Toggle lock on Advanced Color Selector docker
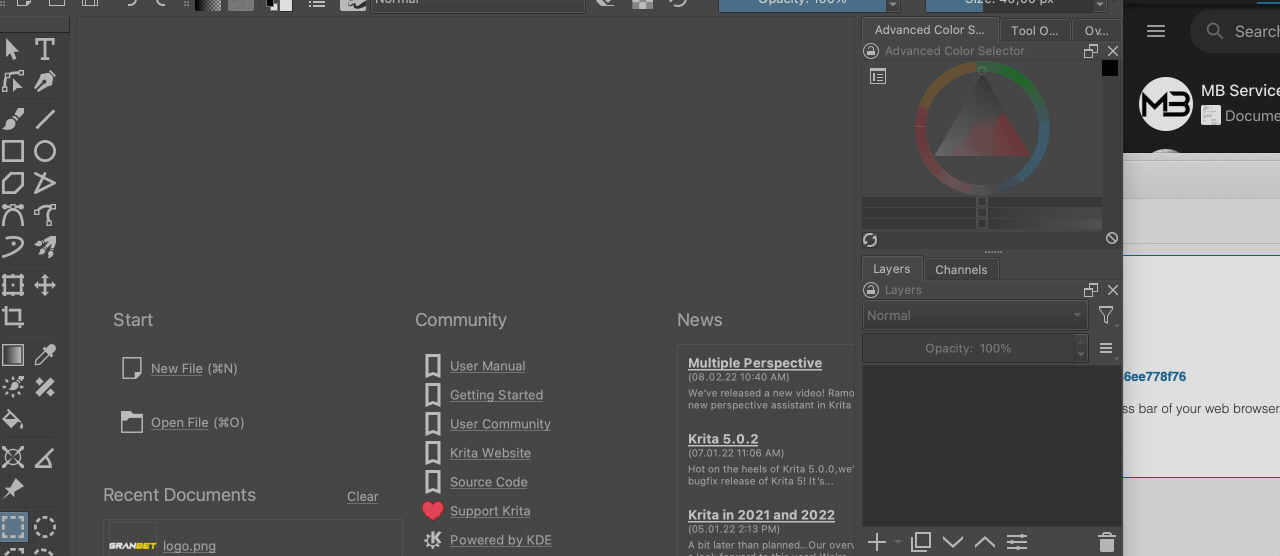 [x=871, y=51]
